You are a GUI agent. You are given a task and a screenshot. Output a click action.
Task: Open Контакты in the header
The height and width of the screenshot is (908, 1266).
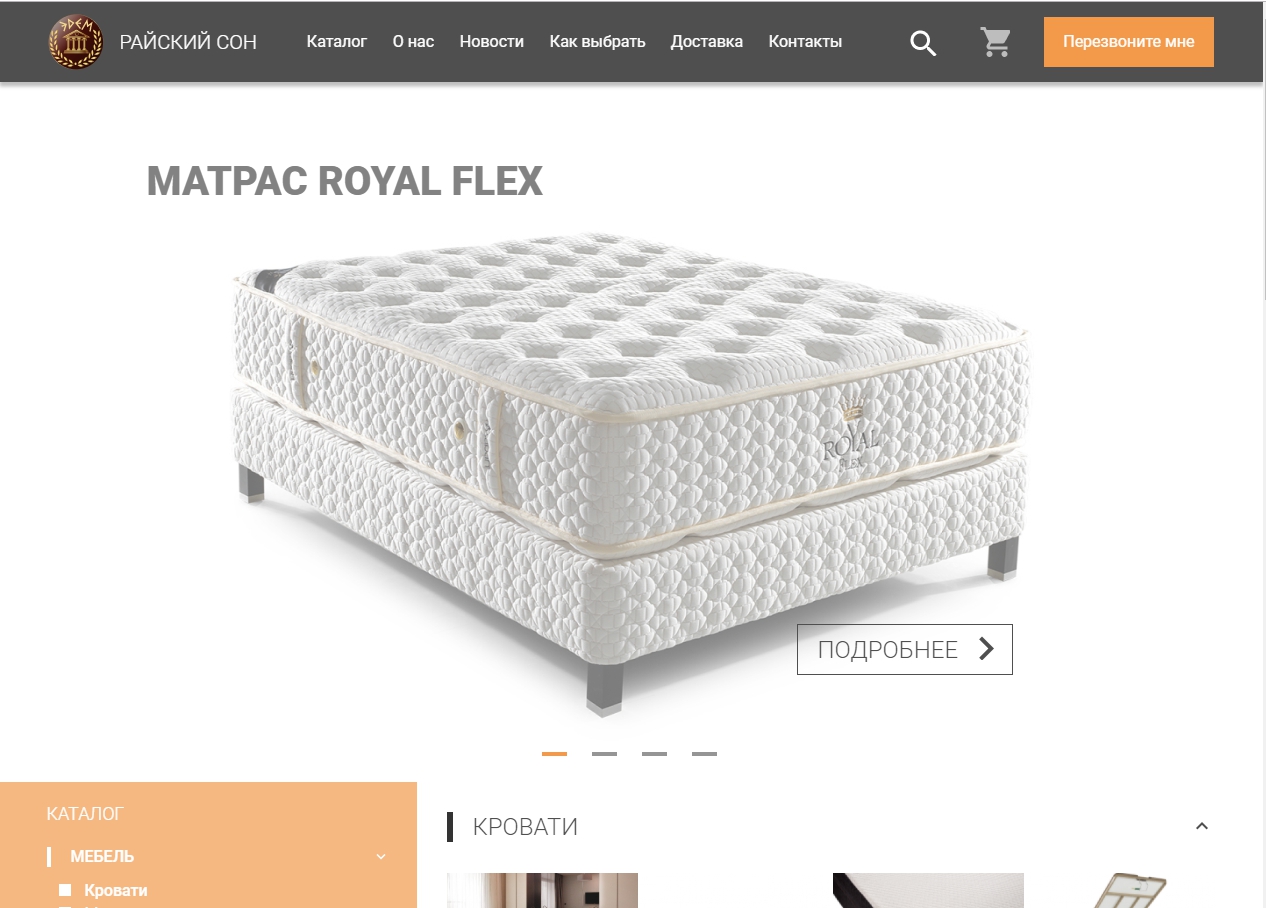(805, 42)
